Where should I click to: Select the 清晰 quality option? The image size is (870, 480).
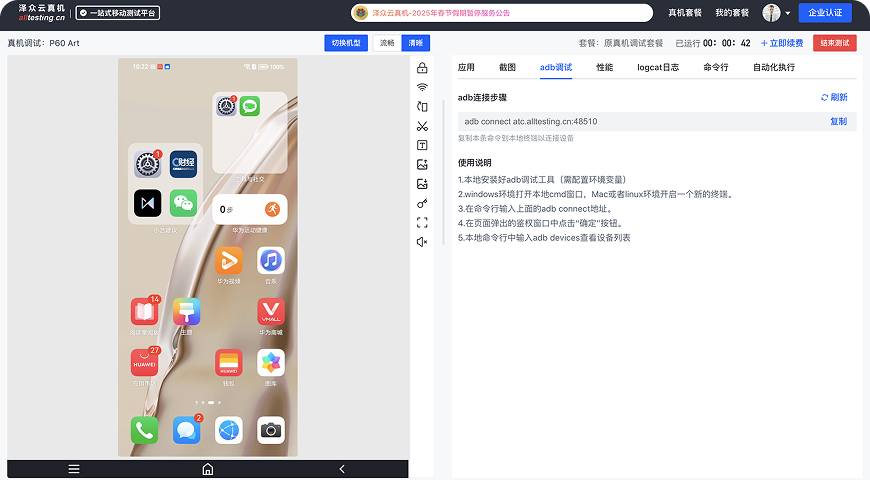coord(415,43)
